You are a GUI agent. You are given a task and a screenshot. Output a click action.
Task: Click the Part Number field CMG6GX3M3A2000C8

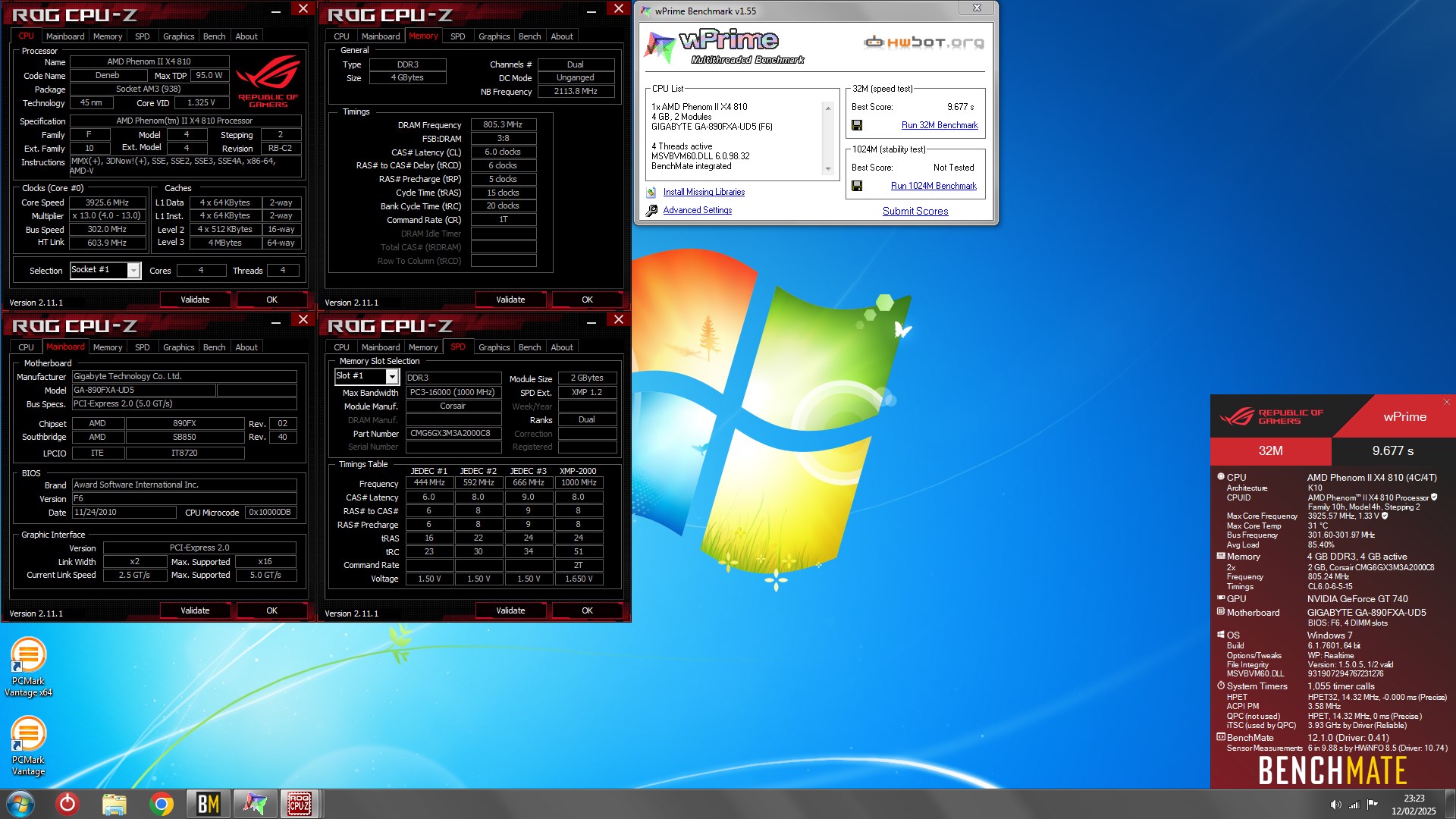point(453,434)
